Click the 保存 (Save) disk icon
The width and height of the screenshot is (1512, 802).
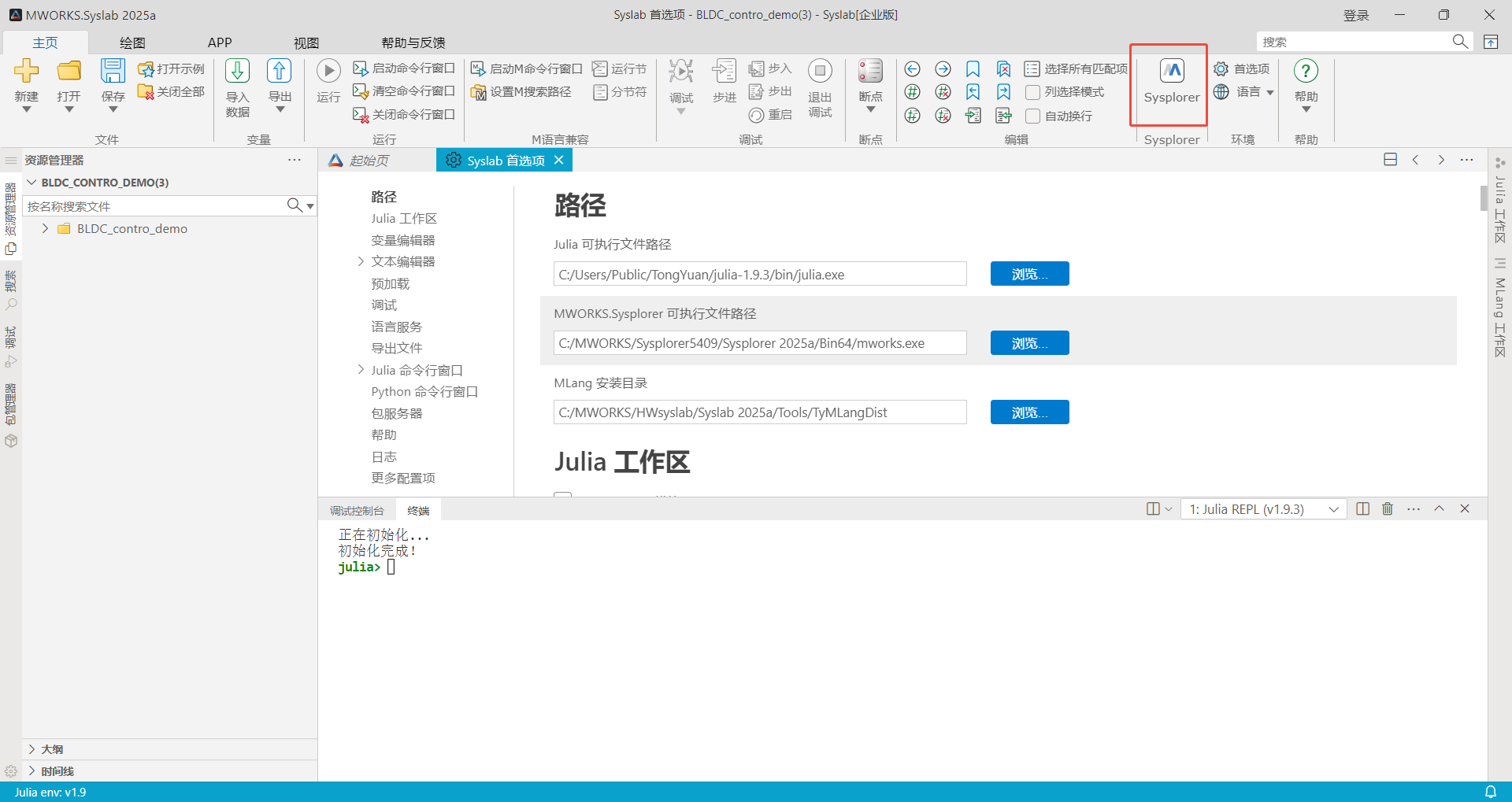113,71
